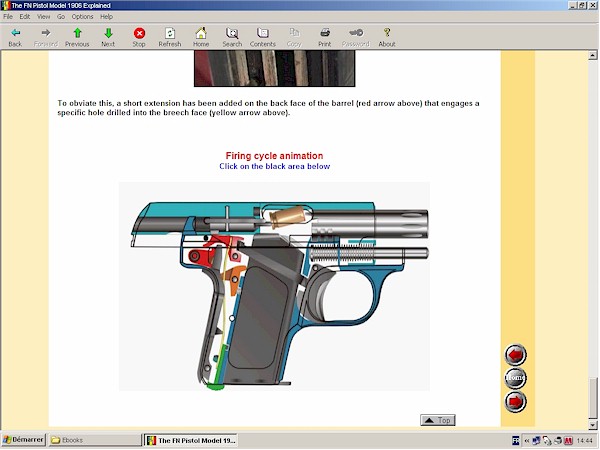Click 'Click on the black area below' text
The width and height of the screenshot is (600, 450).
point(274,166)
